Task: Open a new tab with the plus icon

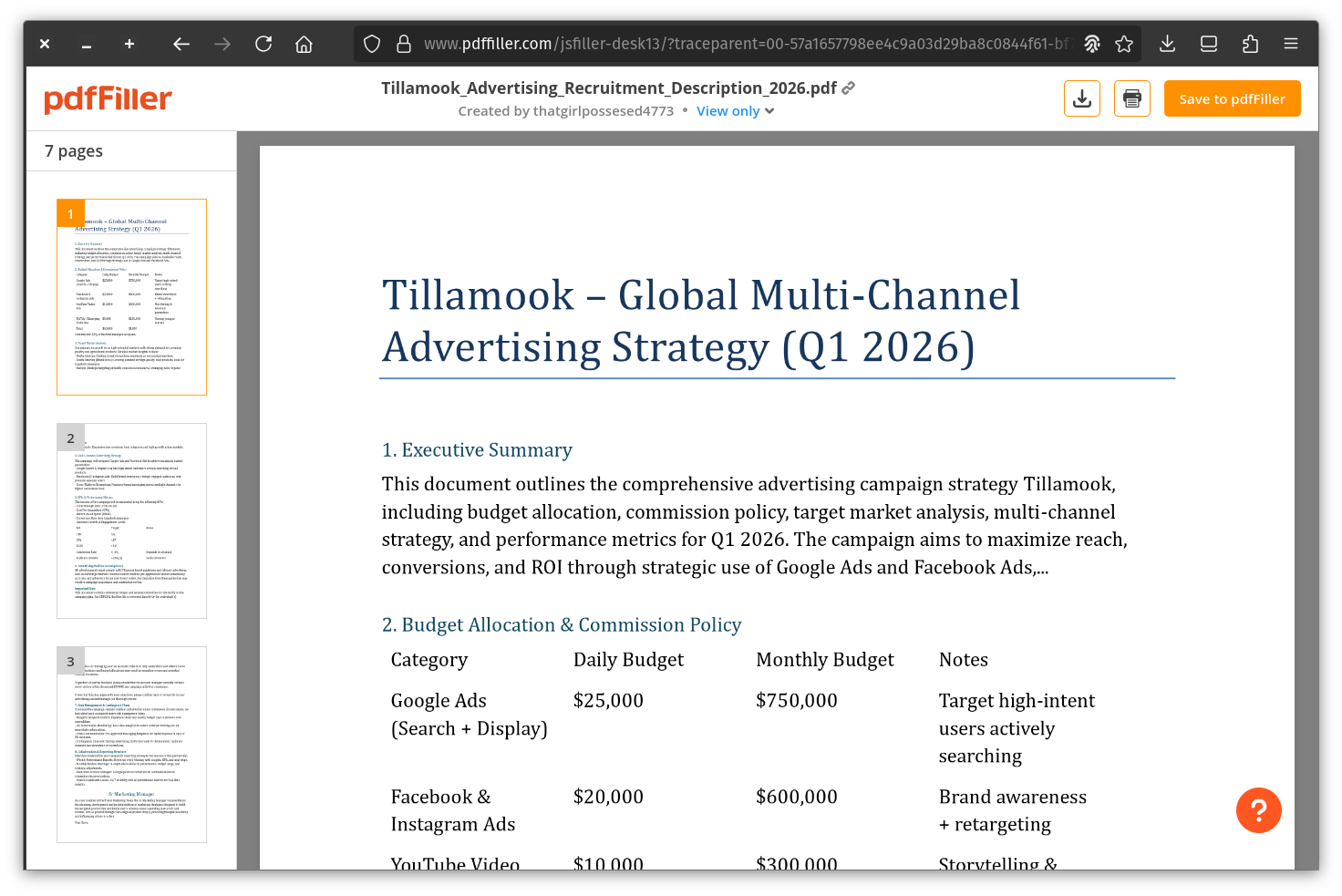Action: click(129, 44)
